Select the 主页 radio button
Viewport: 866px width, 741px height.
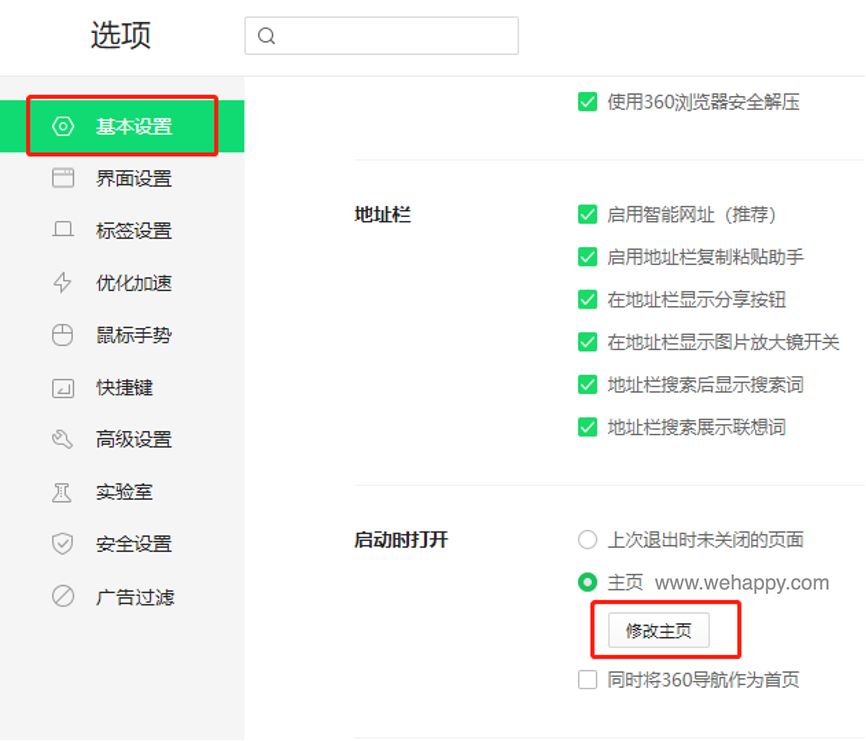point(587,582)
